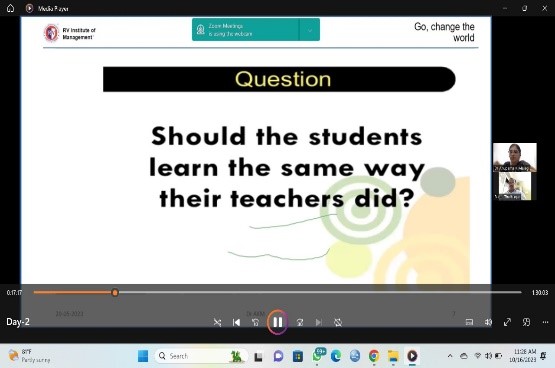Go to the previous track
The height and width of the screenshot is (368, 555).
pyautogui.click(x=236, y=322)
